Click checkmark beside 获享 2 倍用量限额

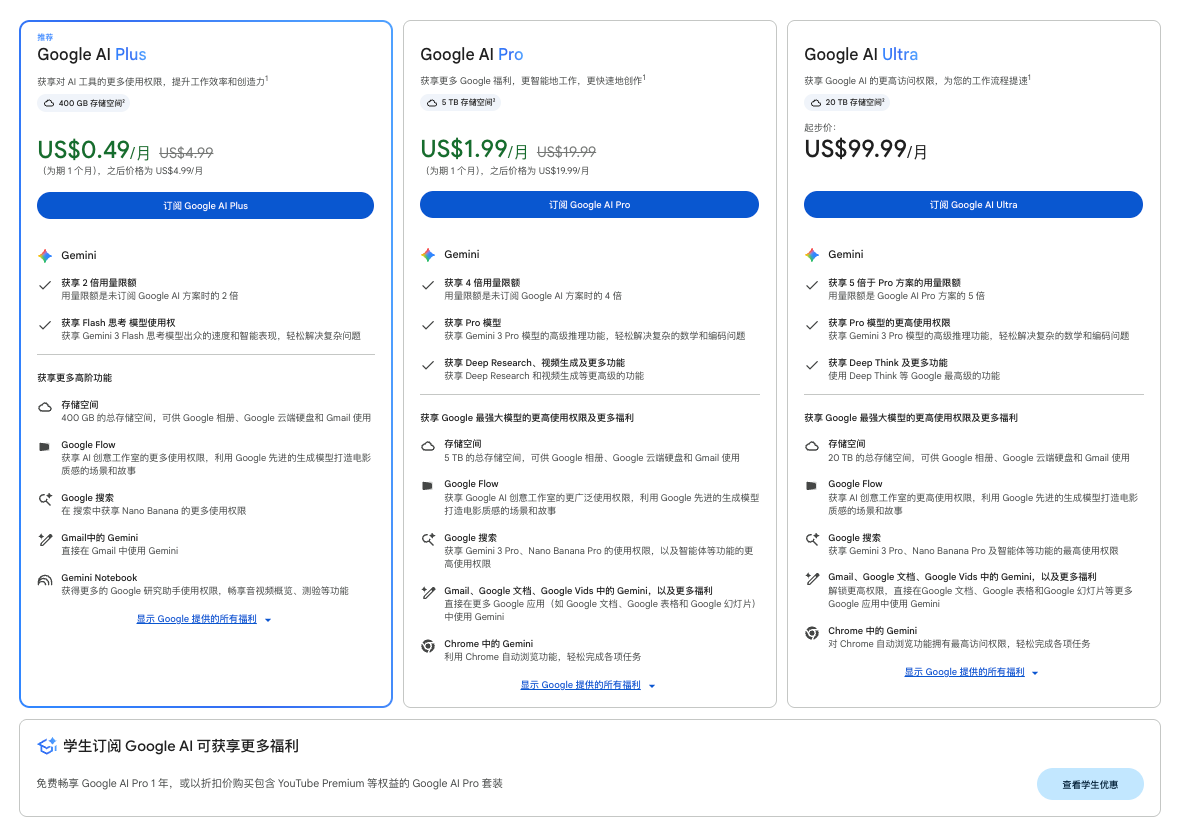pos(45,285)
